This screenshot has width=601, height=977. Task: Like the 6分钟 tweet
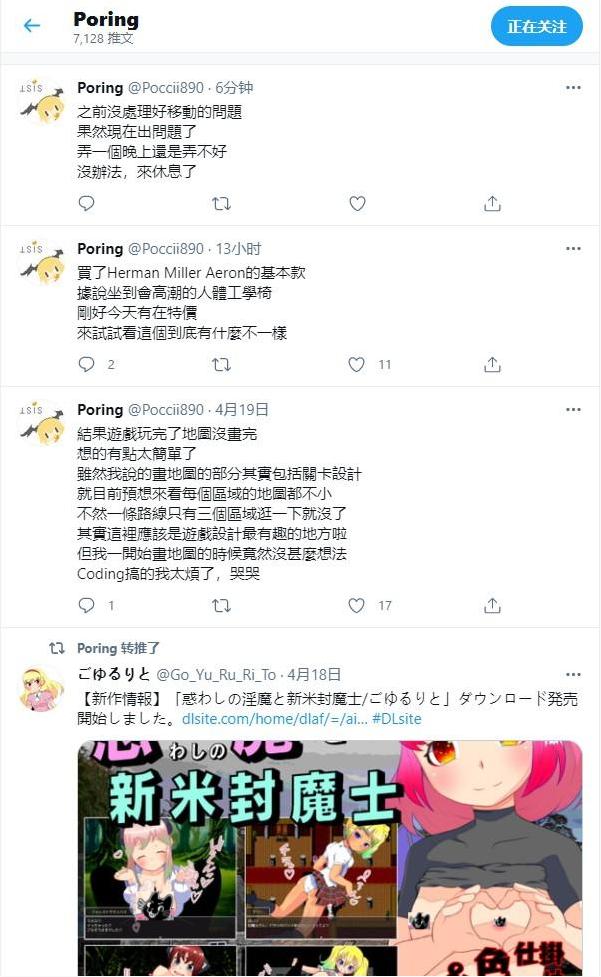[357, 203]
